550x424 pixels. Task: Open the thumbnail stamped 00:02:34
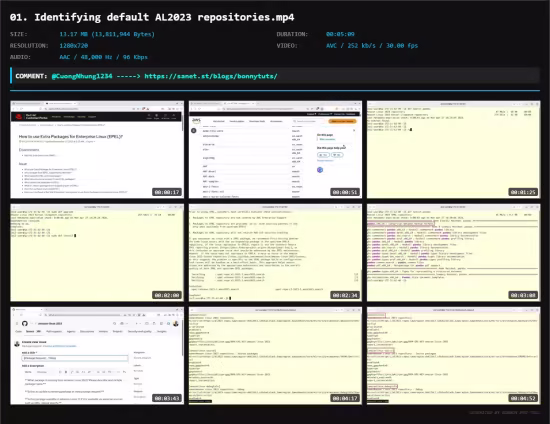pos(275,253)
